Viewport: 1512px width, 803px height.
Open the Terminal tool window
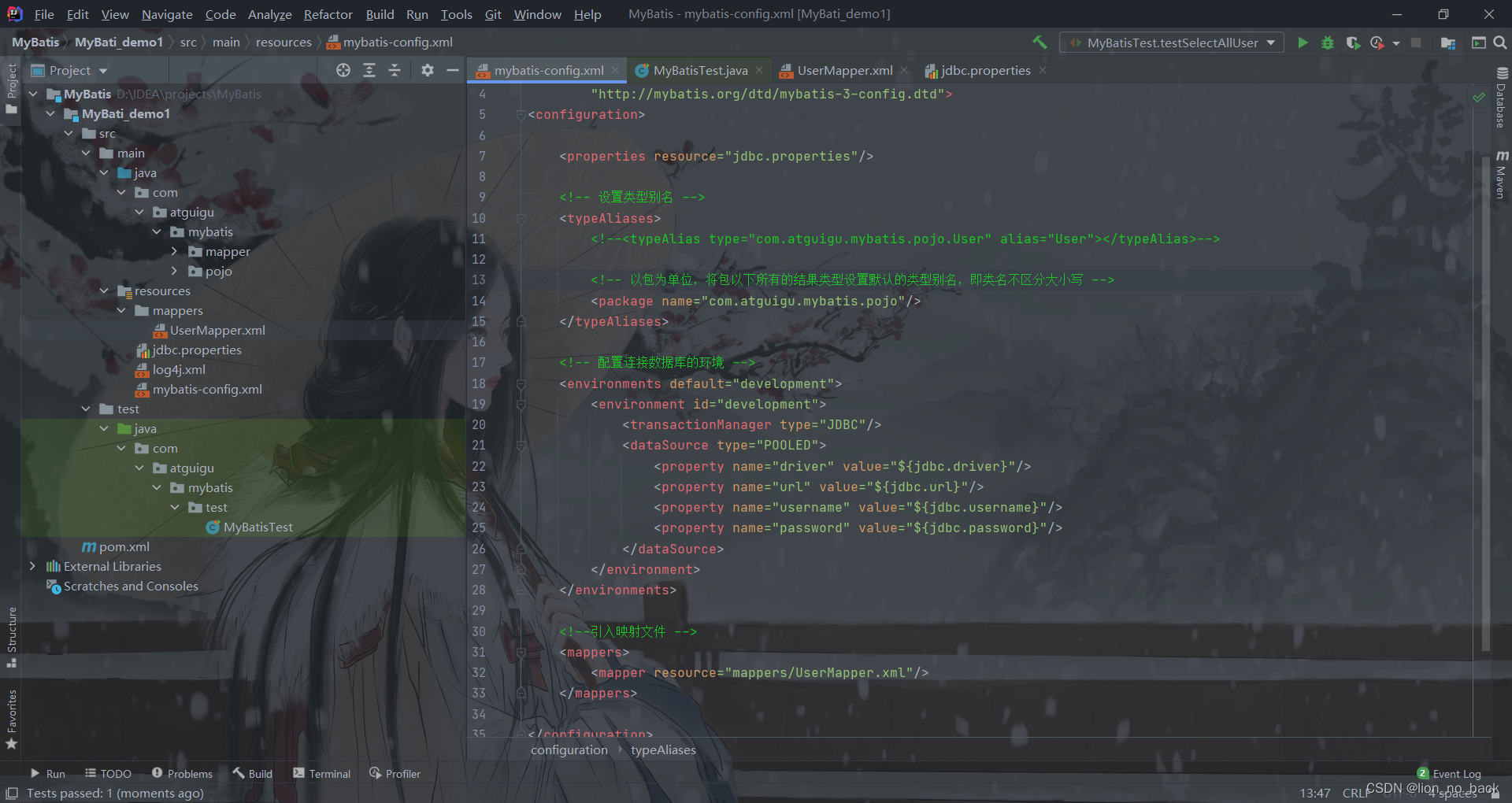tap(322, 774)
